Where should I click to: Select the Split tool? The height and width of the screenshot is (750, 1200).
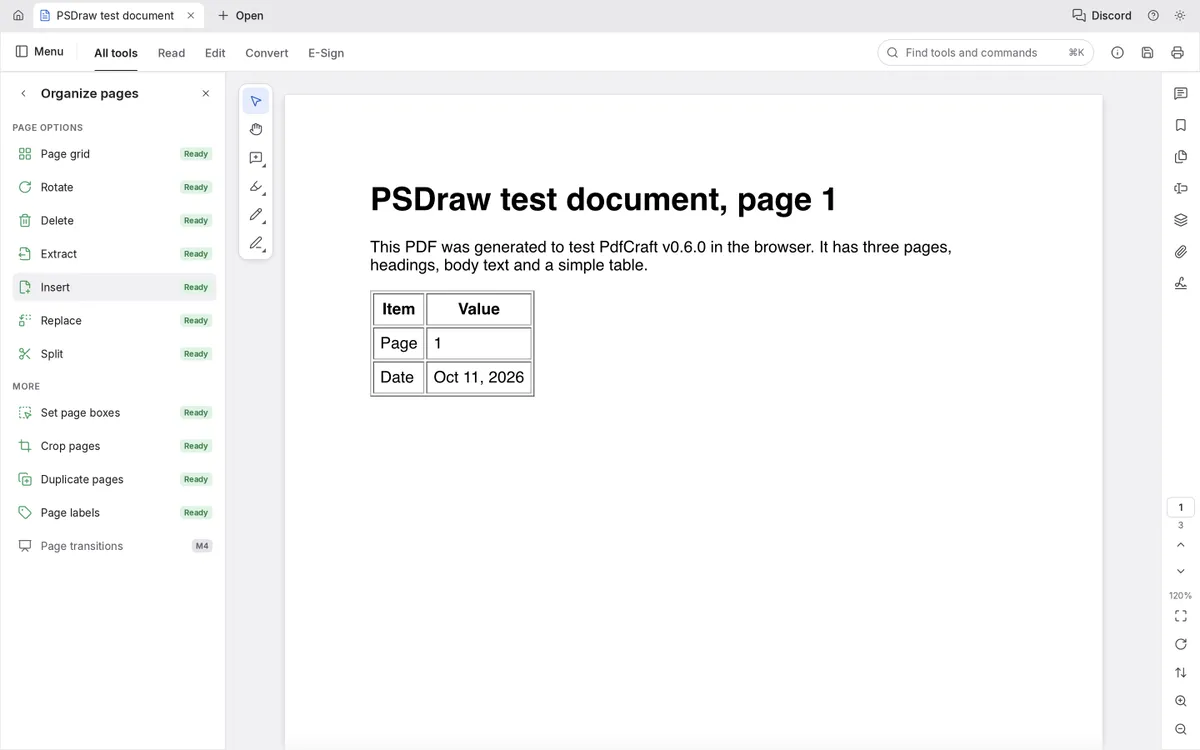tap(114, 354)
